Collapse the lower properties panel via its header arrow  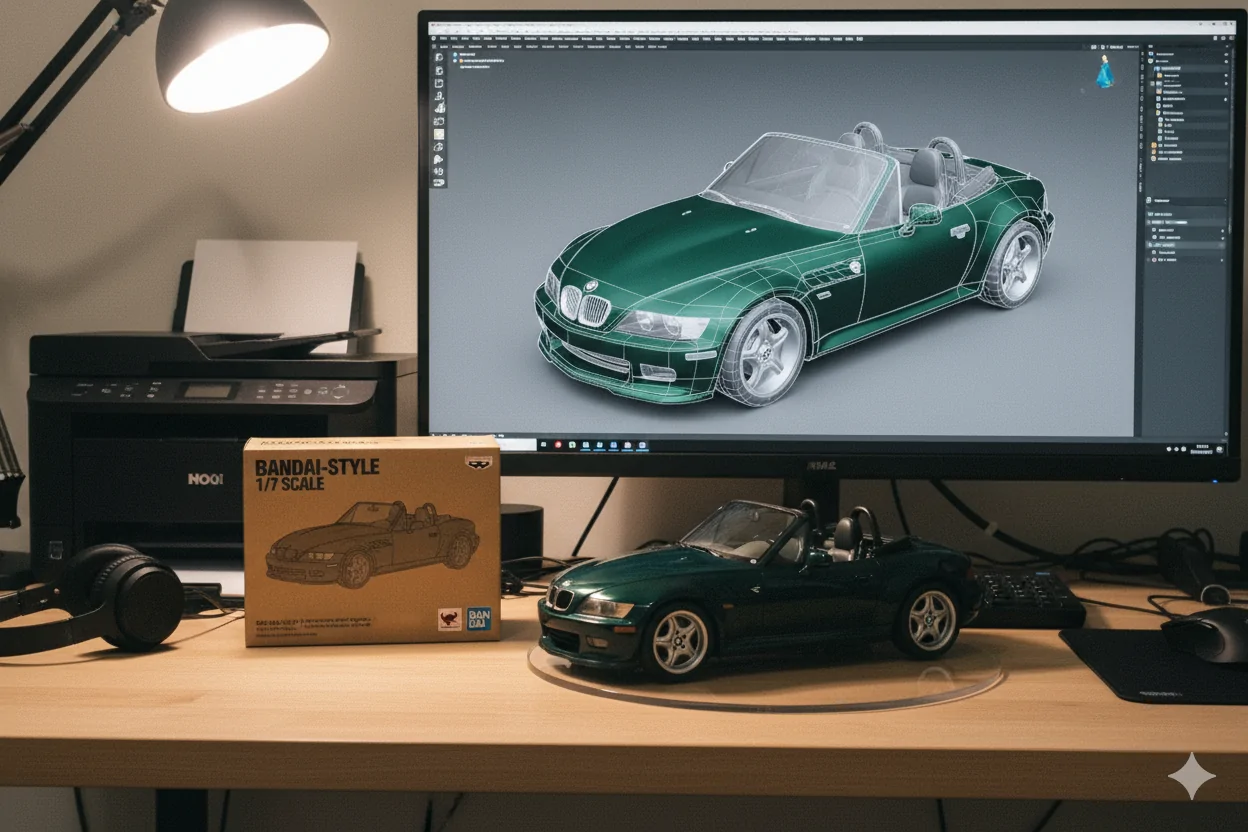(1225, 201)
